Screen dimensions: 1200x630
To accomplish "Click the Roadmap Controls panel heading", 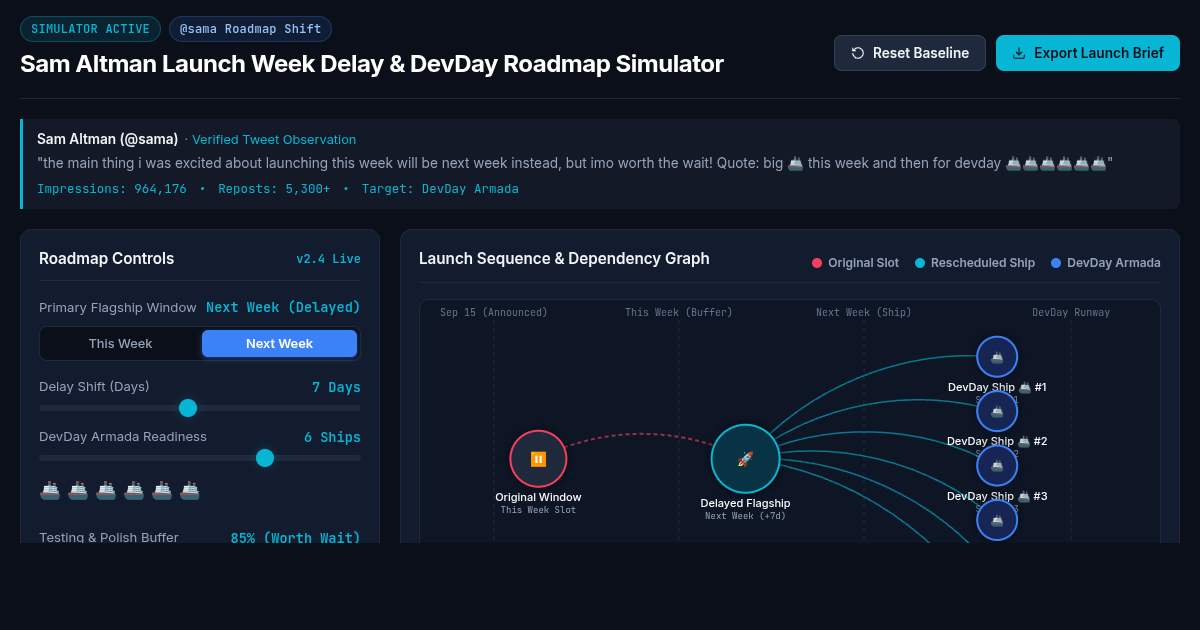I will 106,259.
